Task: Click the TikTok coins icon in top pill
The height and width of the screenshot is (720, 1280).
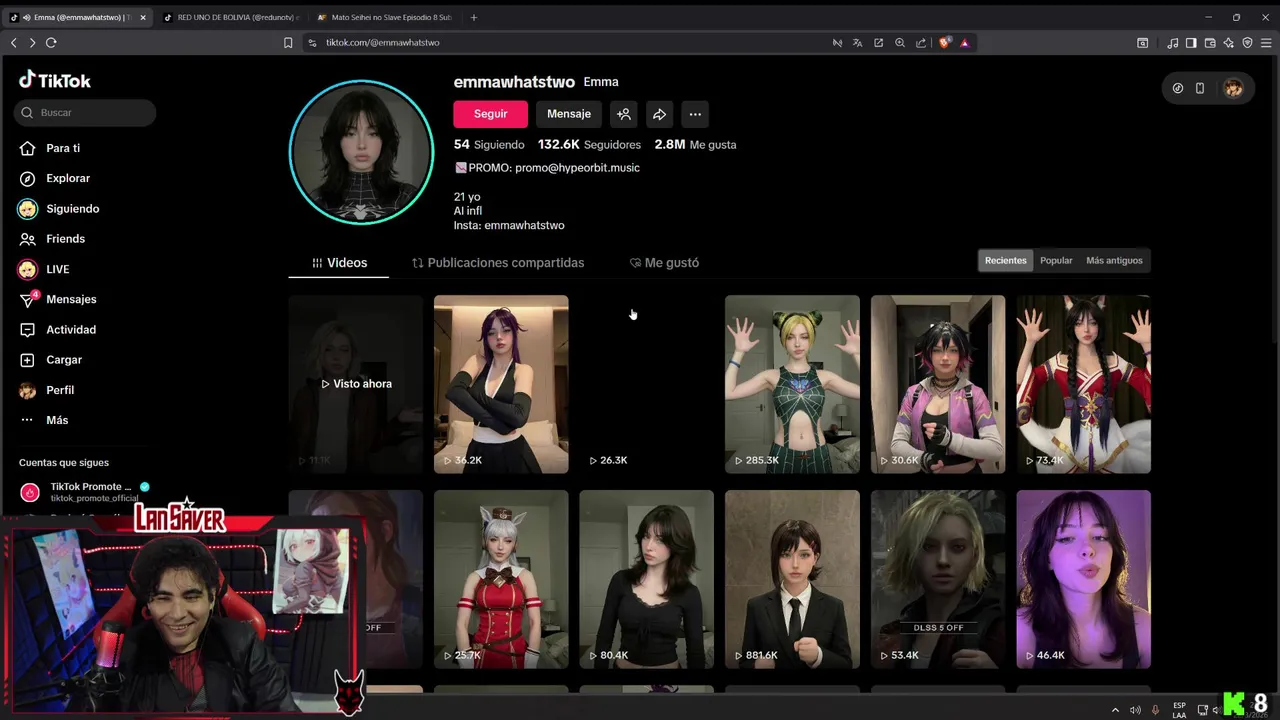Action: 1178,88
